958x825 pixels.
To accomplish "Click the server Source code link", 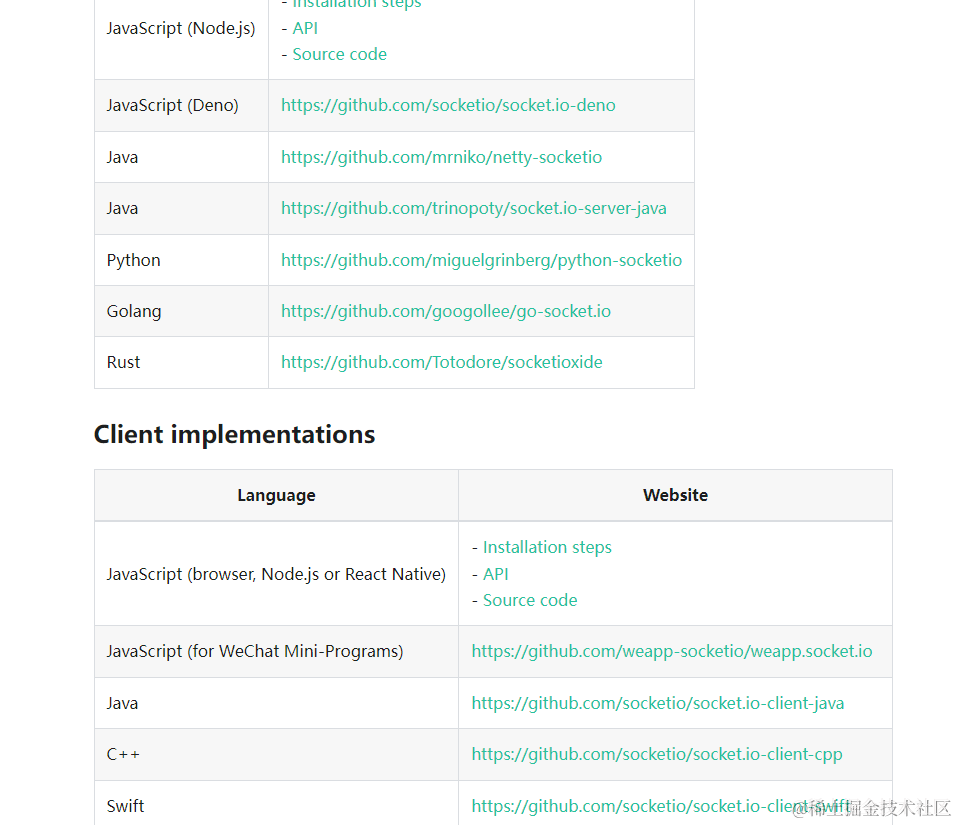I will [x=340, y=54].
